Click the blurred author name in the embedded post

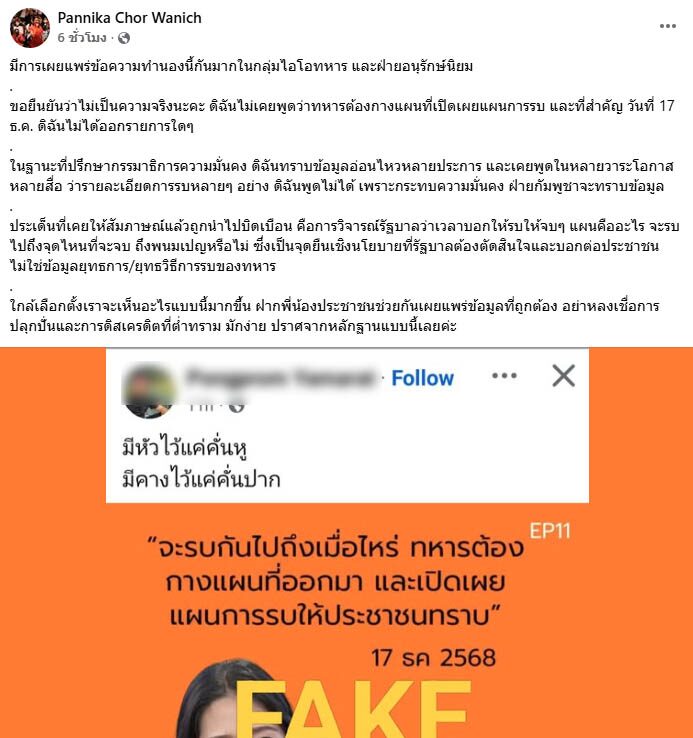[x=281, y=377]
